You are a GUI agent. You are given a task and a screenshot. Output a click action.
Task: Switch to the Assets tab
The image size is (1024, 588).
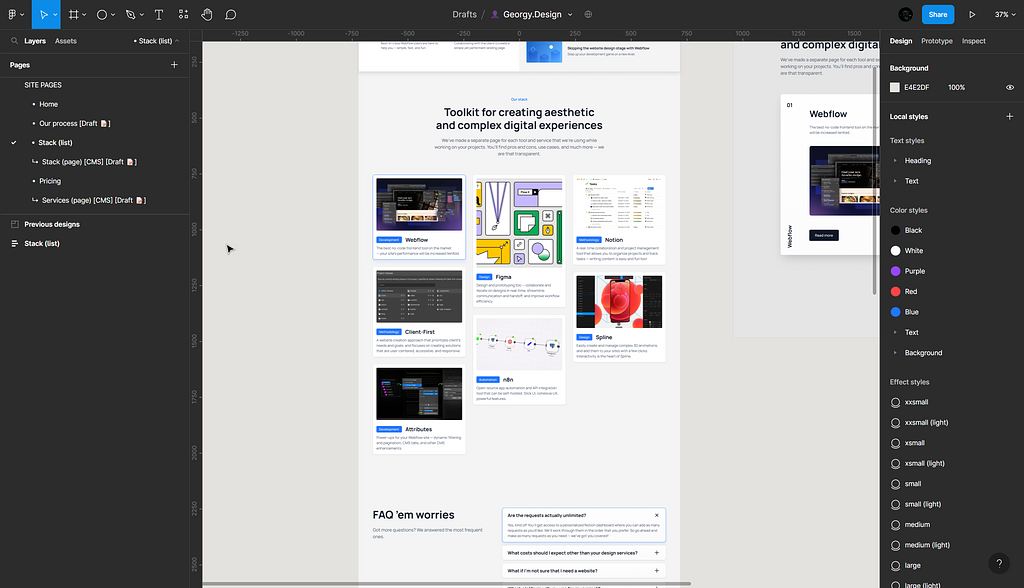[66, 41]
